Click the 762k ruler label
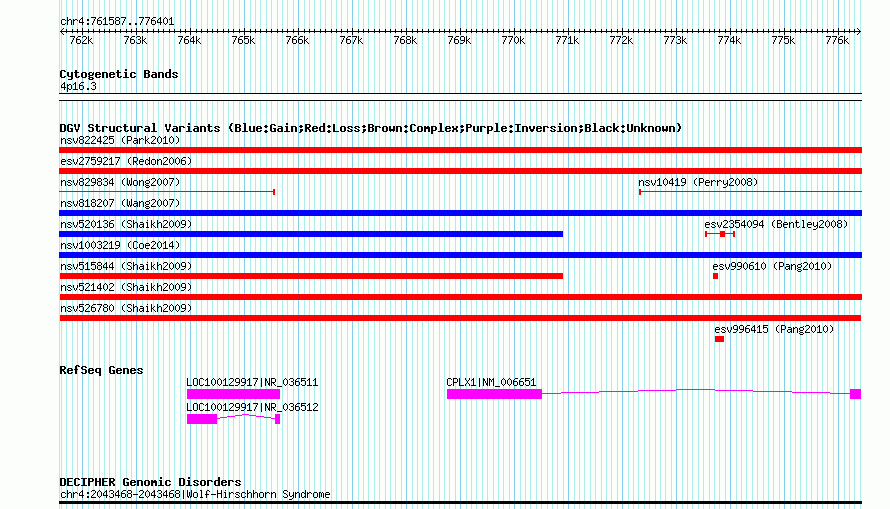The height and width of the screenshot is (509, 890). point(81,40)
